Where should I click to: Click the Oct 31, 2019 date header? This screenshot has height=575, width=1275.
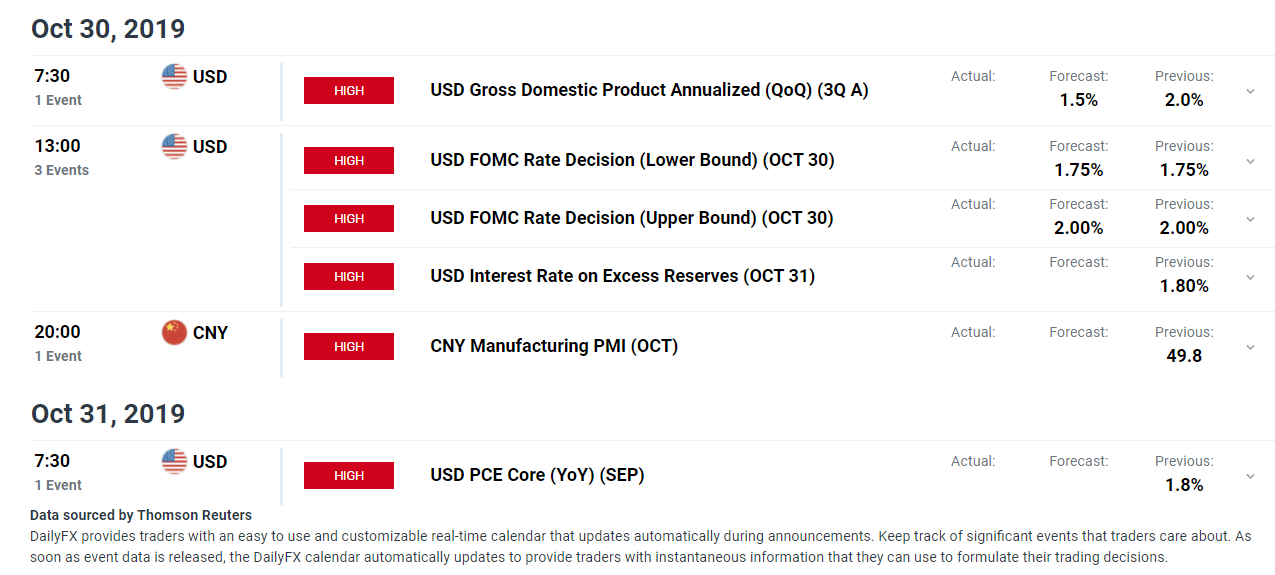(x=107, y=414)
